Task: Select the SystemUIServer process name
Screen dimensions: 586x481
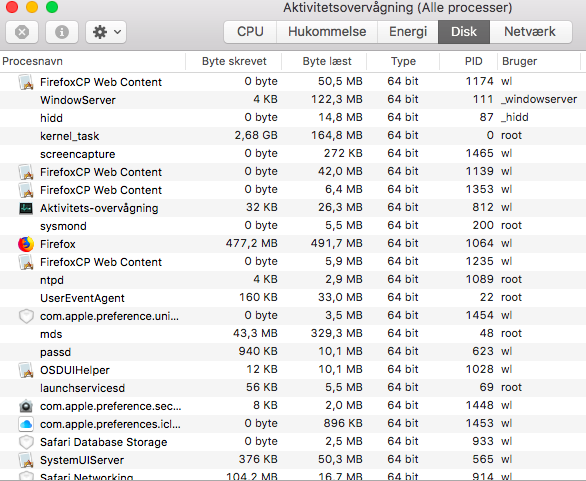Action: (82, 460)
